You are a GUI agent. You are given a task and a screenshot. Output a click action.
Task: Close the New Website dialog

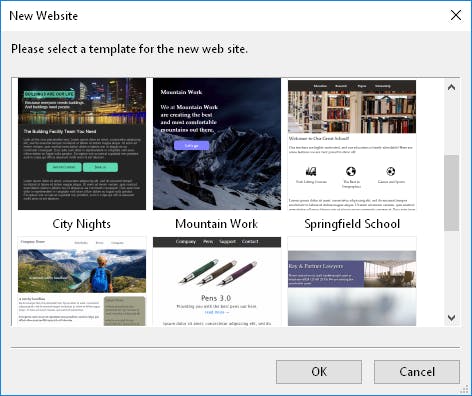pos(456,15)
